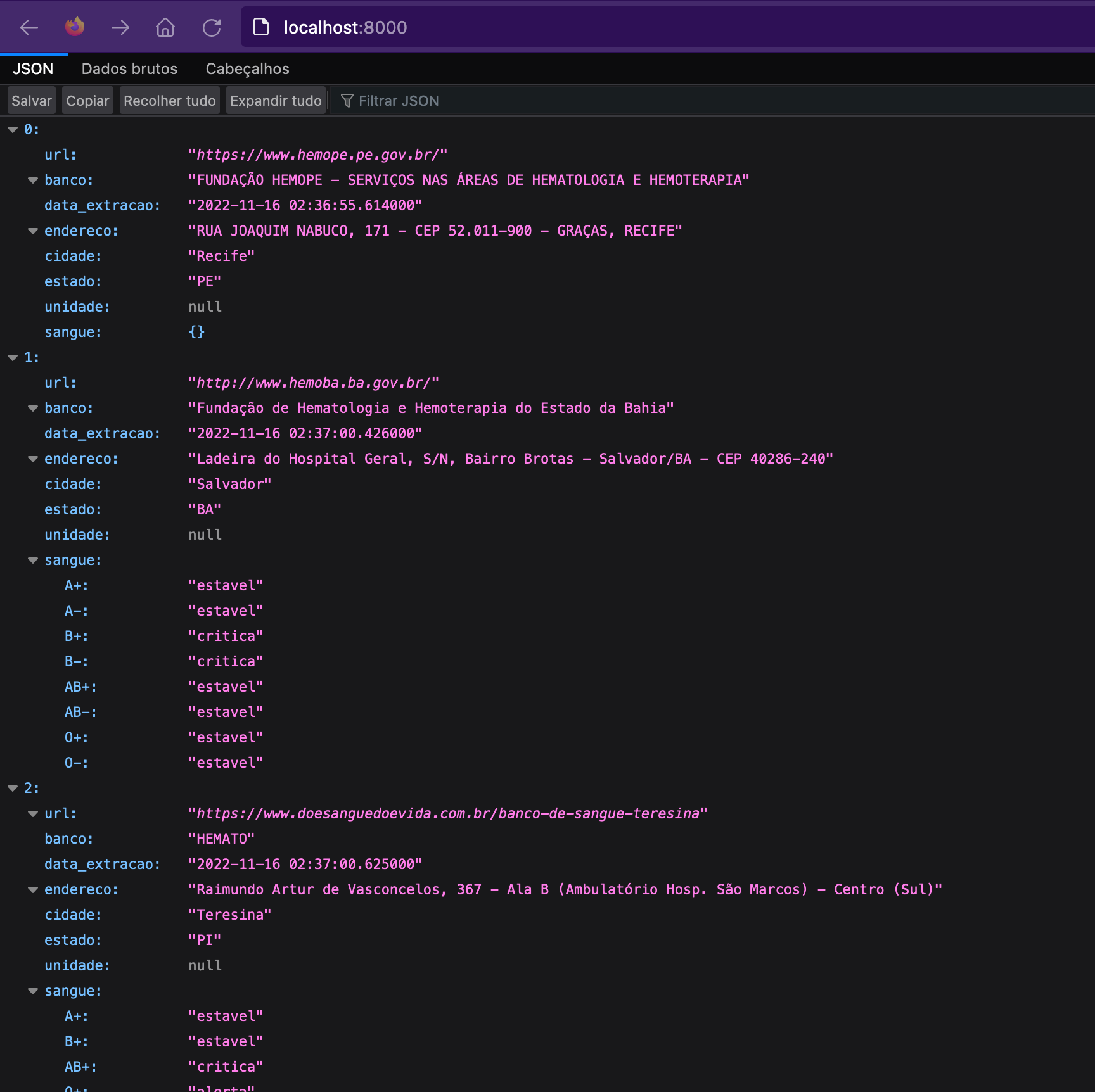Select the value "Salvador"

coord(230,484)
